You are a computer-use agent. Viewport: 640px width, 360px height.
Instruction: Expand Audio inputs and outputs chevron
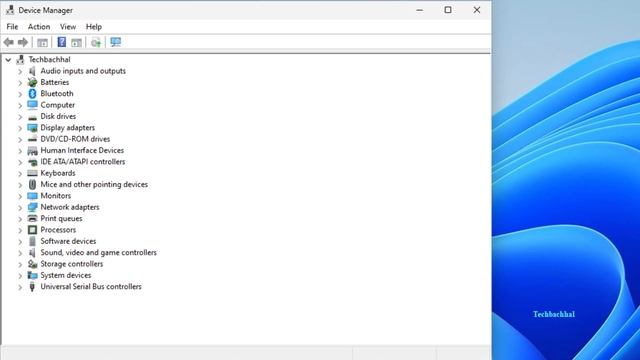20,71
